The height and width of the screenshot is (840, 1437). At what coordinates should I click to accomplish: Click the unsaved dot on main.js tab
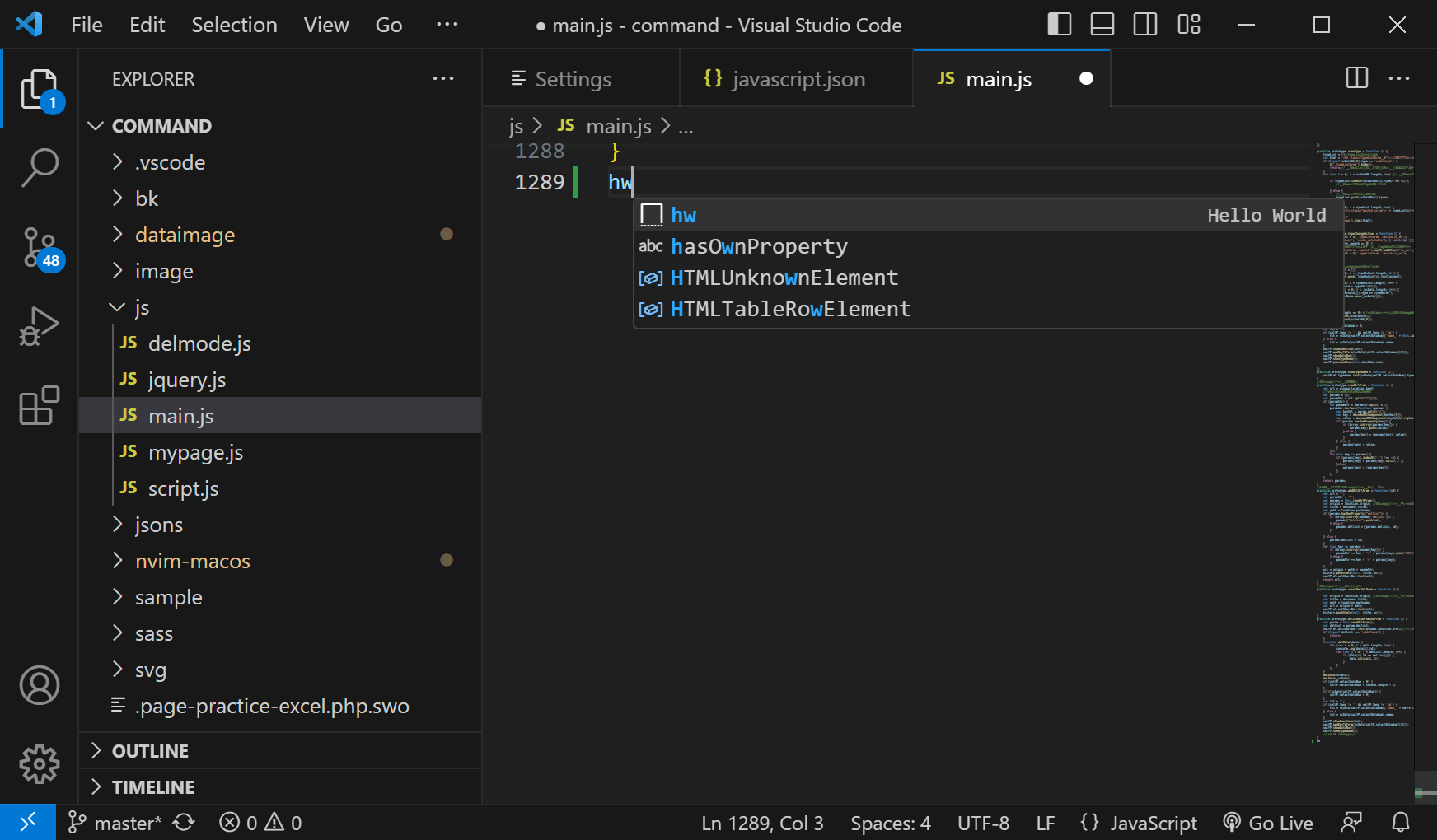point(1086,78)
